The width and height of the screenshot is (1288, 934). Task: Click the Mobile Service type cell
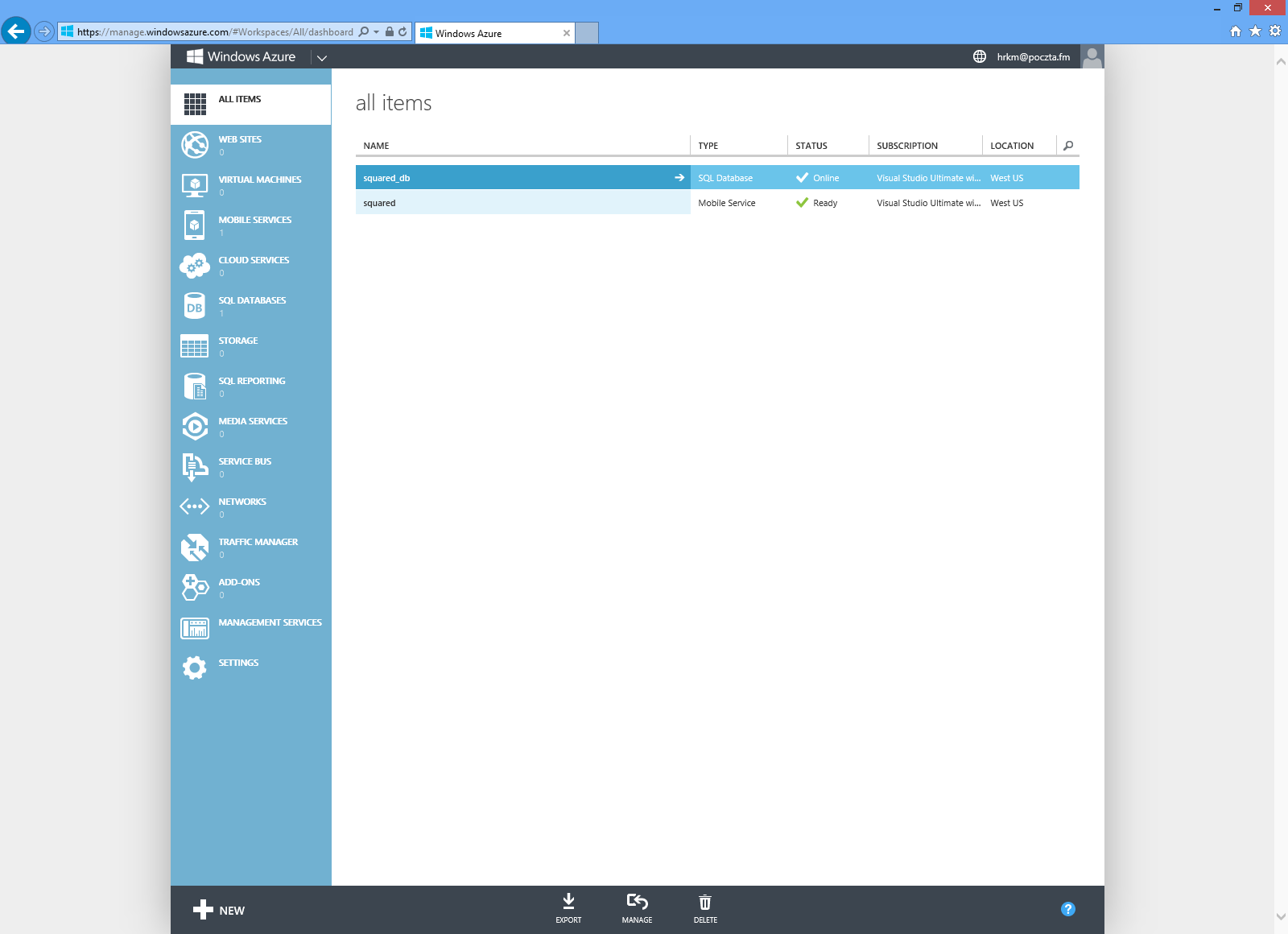click(727, 203)
